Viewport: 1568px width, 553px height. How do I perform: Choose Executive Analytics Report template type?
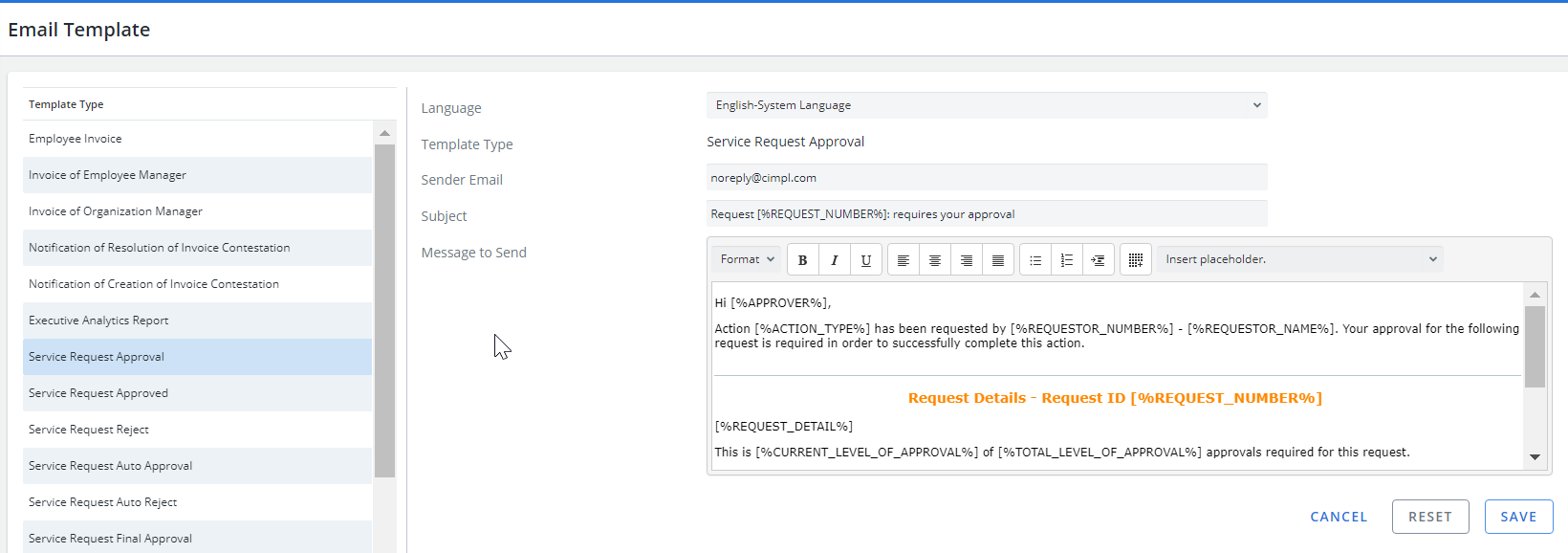(x=197, y=321)
